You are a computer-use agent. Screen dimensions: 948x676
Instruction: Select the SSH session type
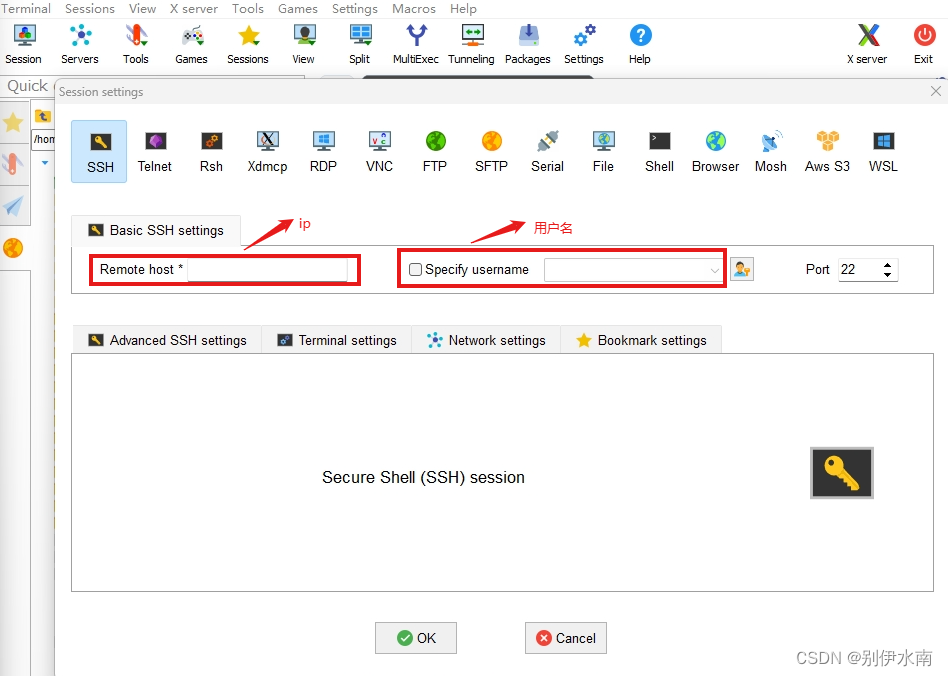click(x=100, y=151)
